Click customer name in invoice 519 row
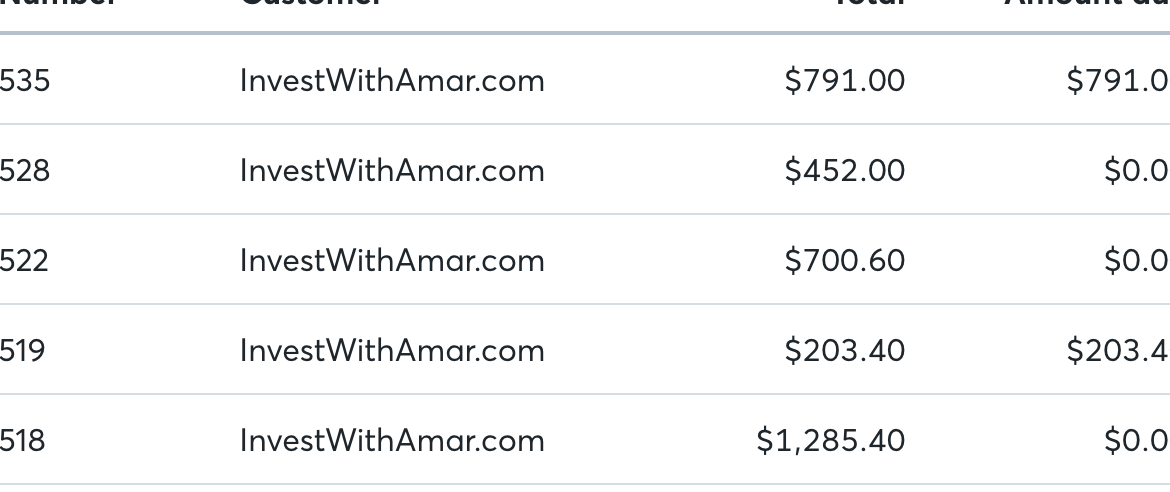1170x492 pixels. [392, 350]
